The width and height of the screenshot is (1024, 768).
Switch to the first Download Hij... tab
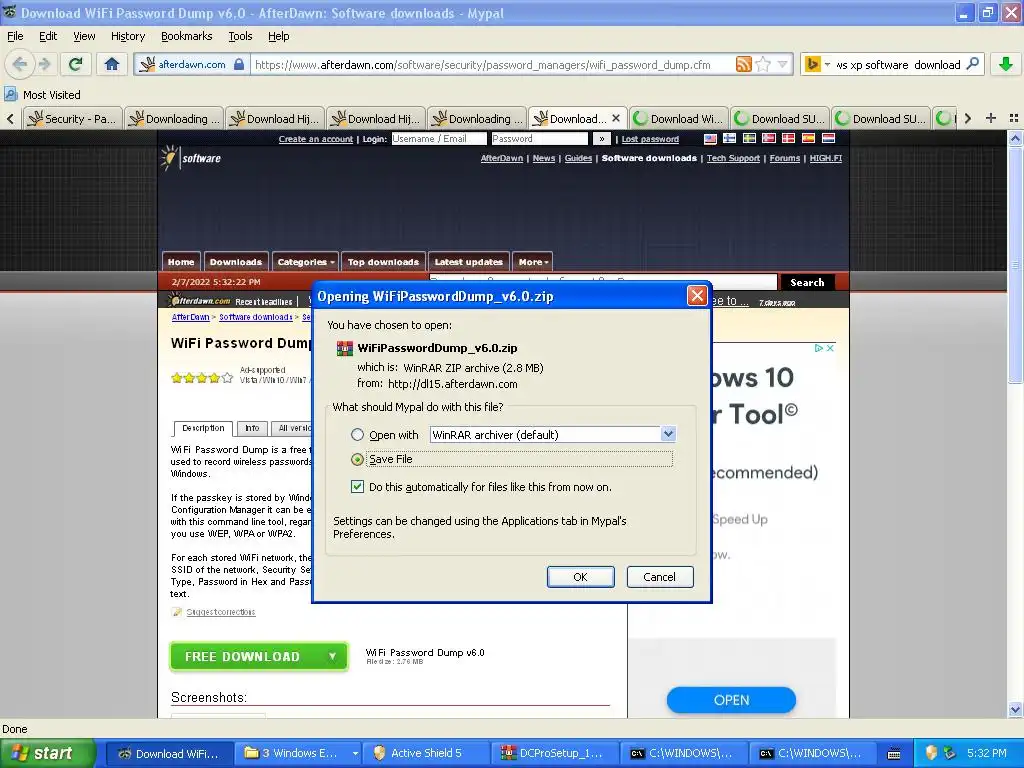(275, 118)
